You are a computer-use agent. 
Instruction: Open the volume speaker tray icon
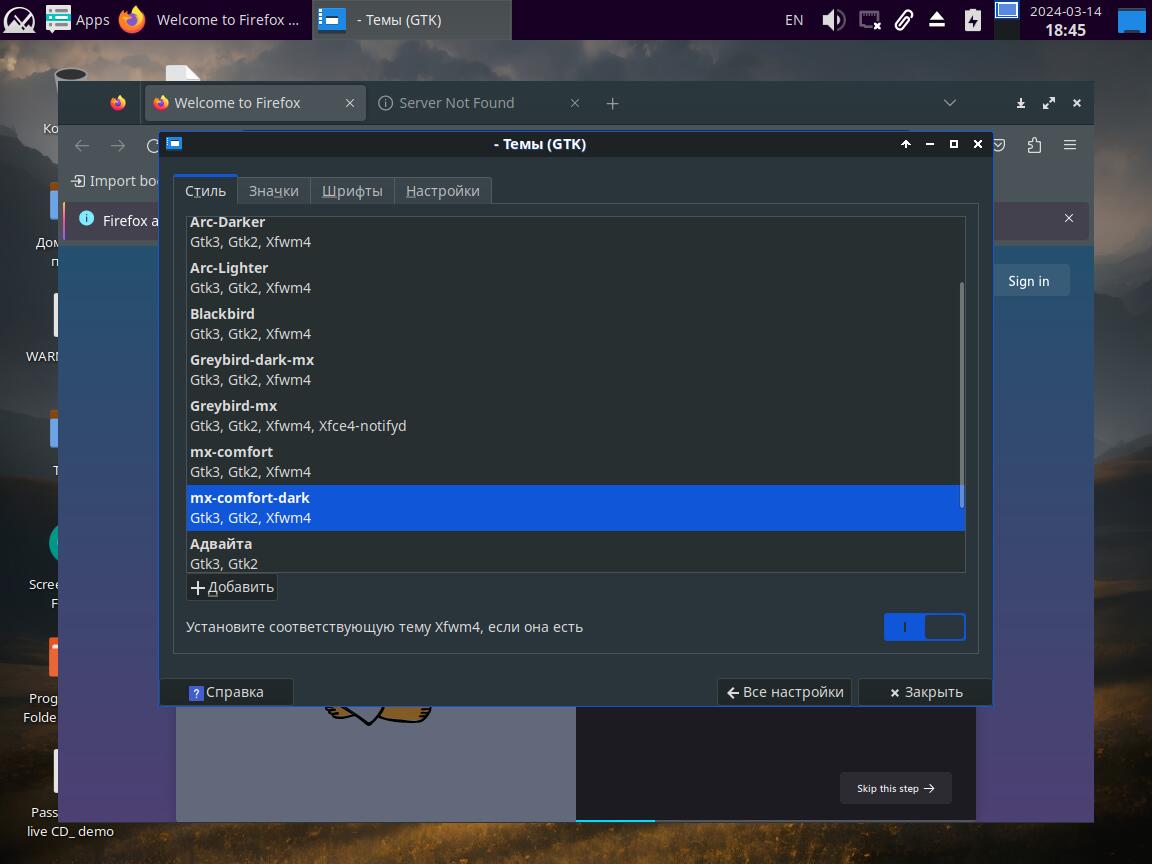(x=833, y=20)
